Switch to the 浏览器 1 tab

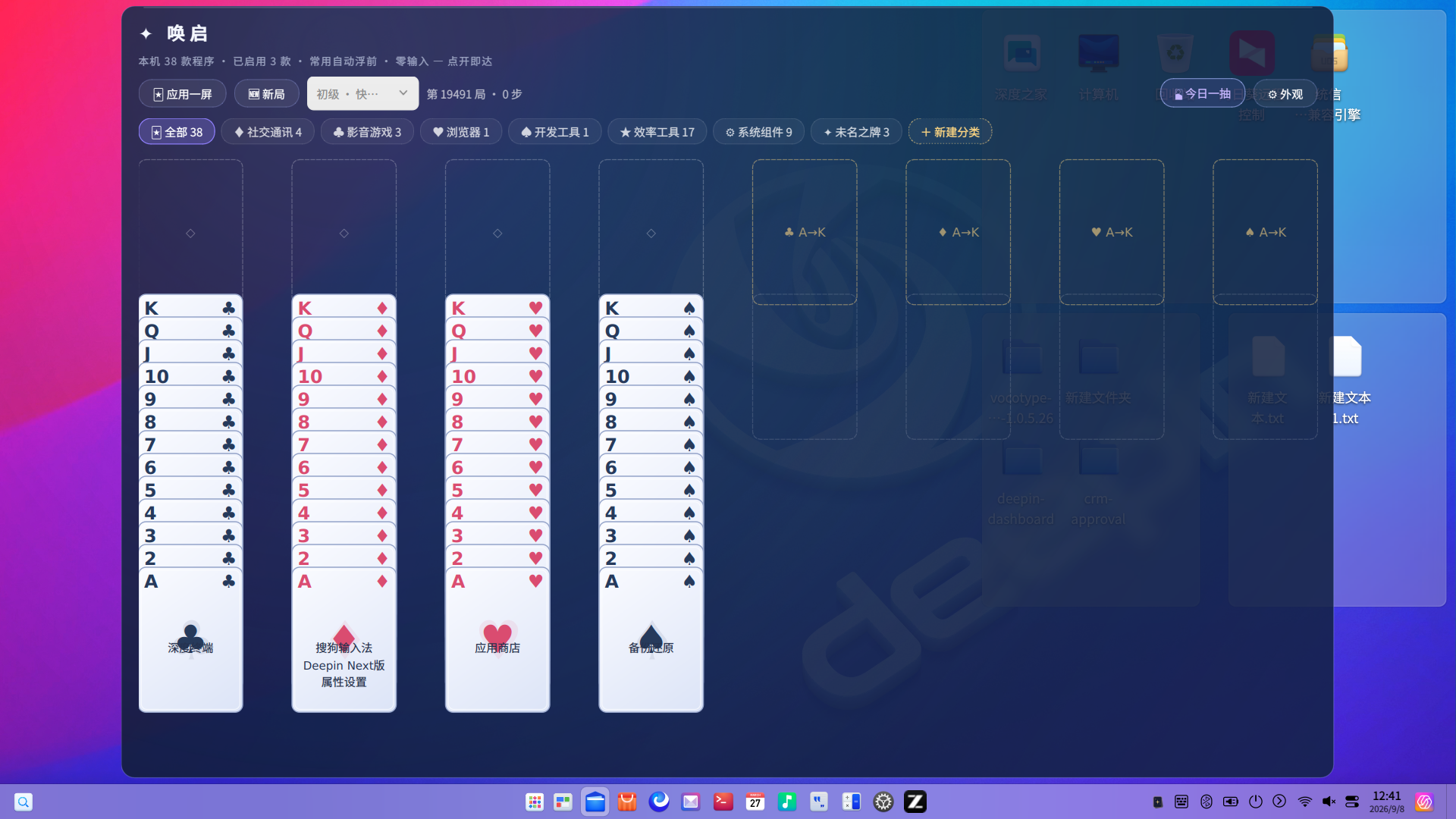point(461,132)
